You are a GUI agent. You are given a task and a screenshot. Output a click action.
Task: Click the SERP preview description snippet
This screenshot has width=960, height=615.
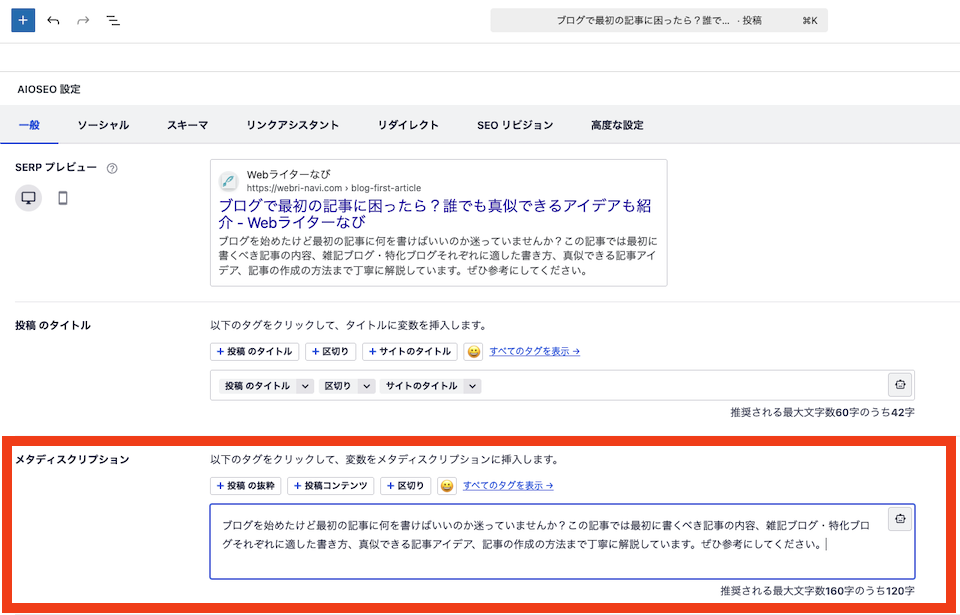(x=438, y=255)
